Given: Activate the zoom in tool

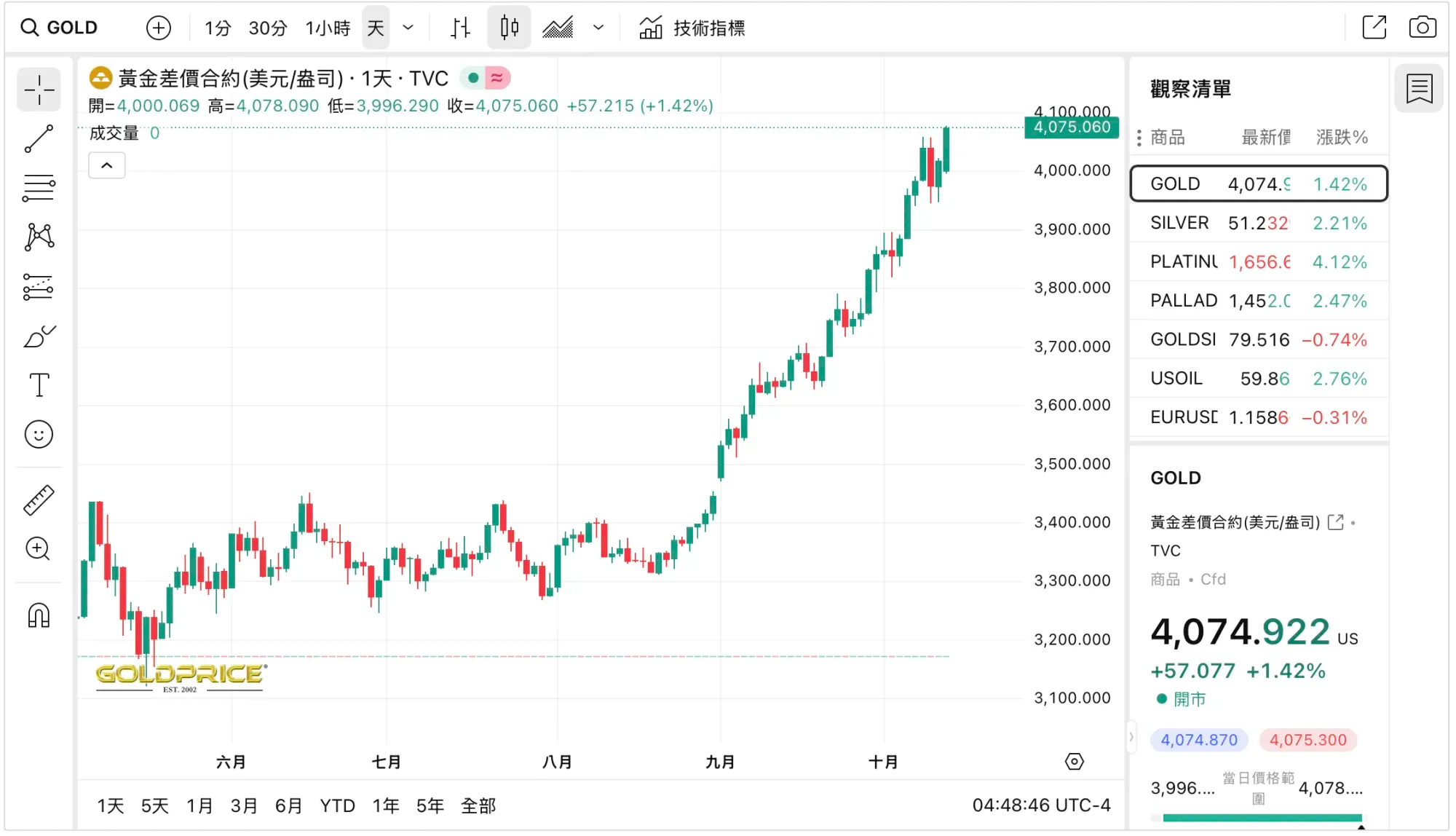Looking at the screenshot, I should point(39,548).
